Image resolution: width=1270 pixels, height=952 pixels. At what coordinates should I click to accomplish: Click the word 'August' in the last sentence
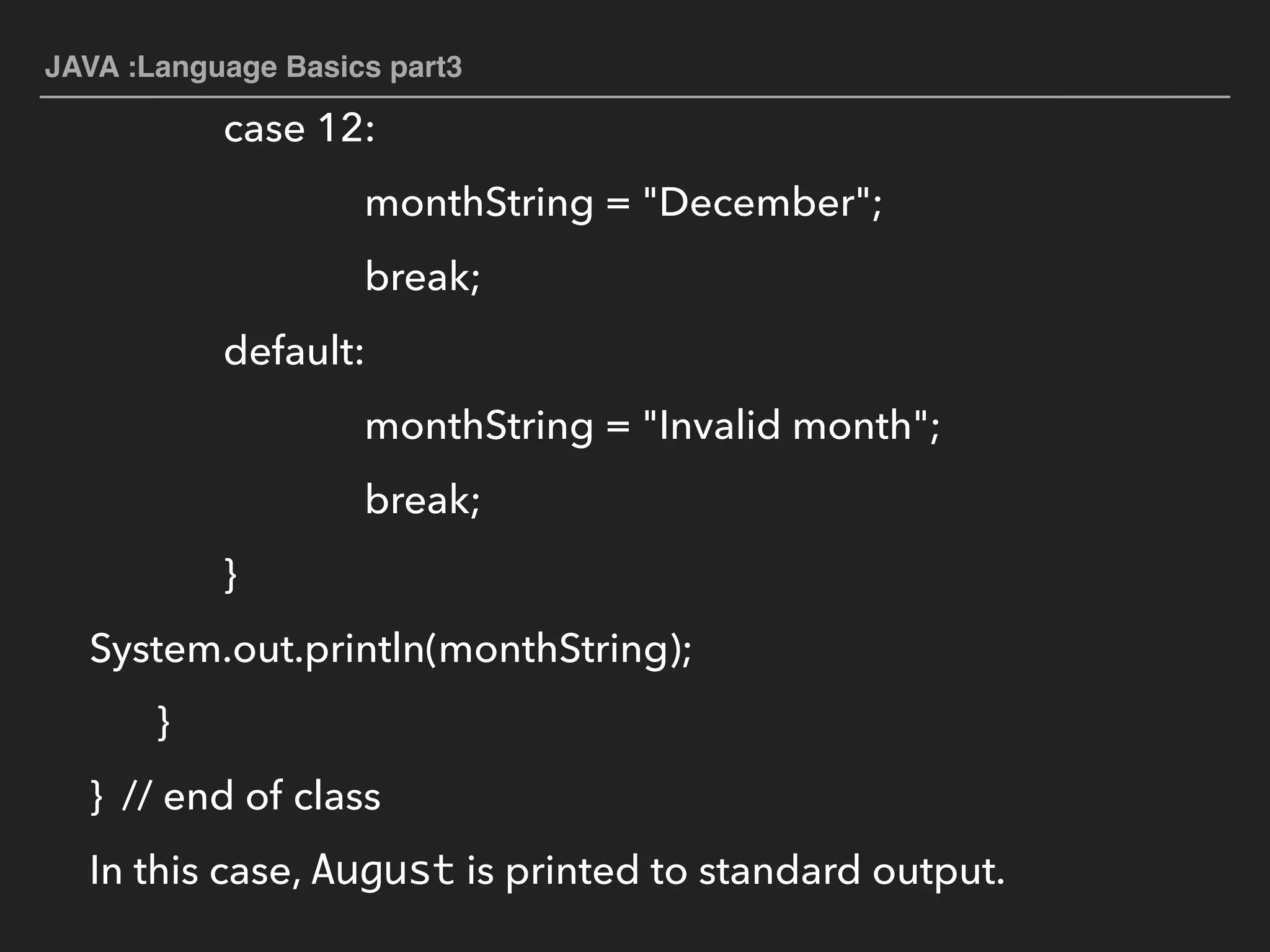click(x=383, y=870)
